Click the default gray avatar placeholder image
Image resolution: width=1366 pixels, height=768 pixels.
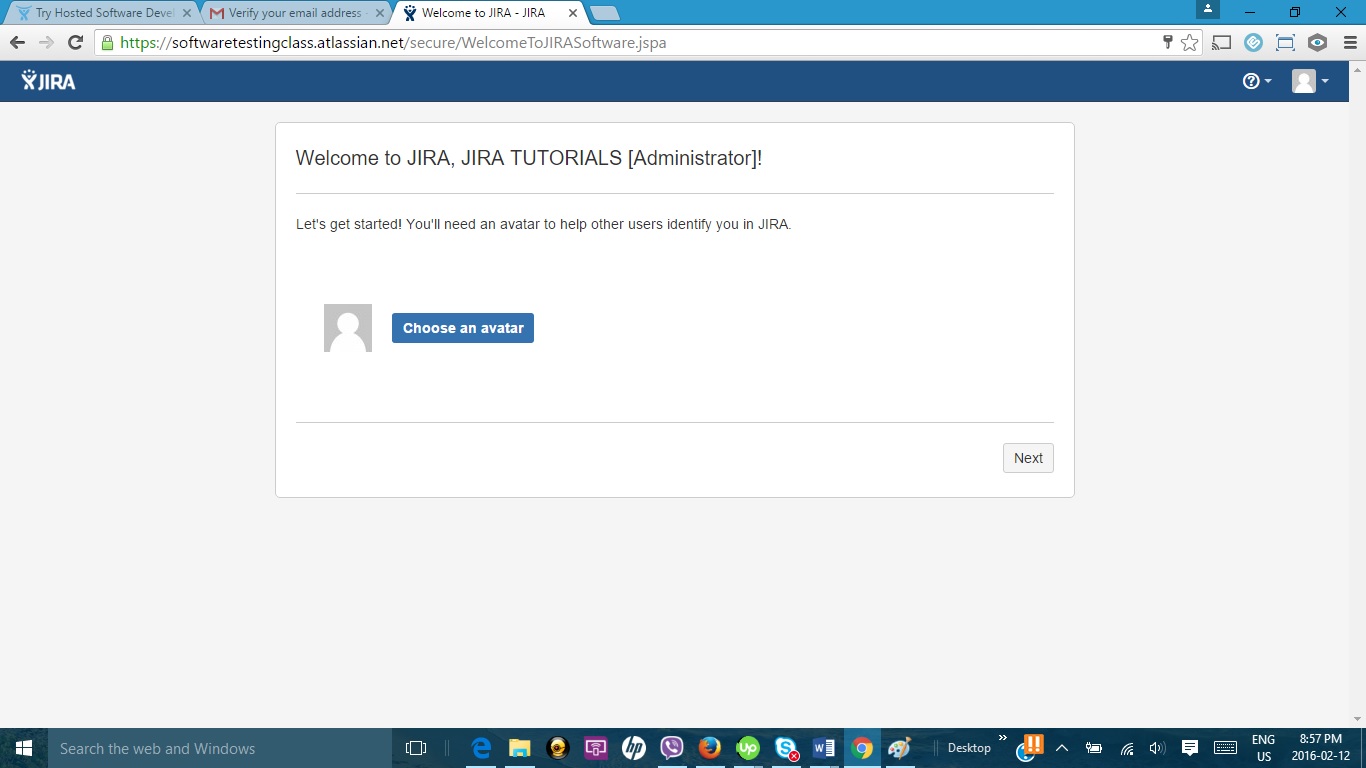point(348,328)
